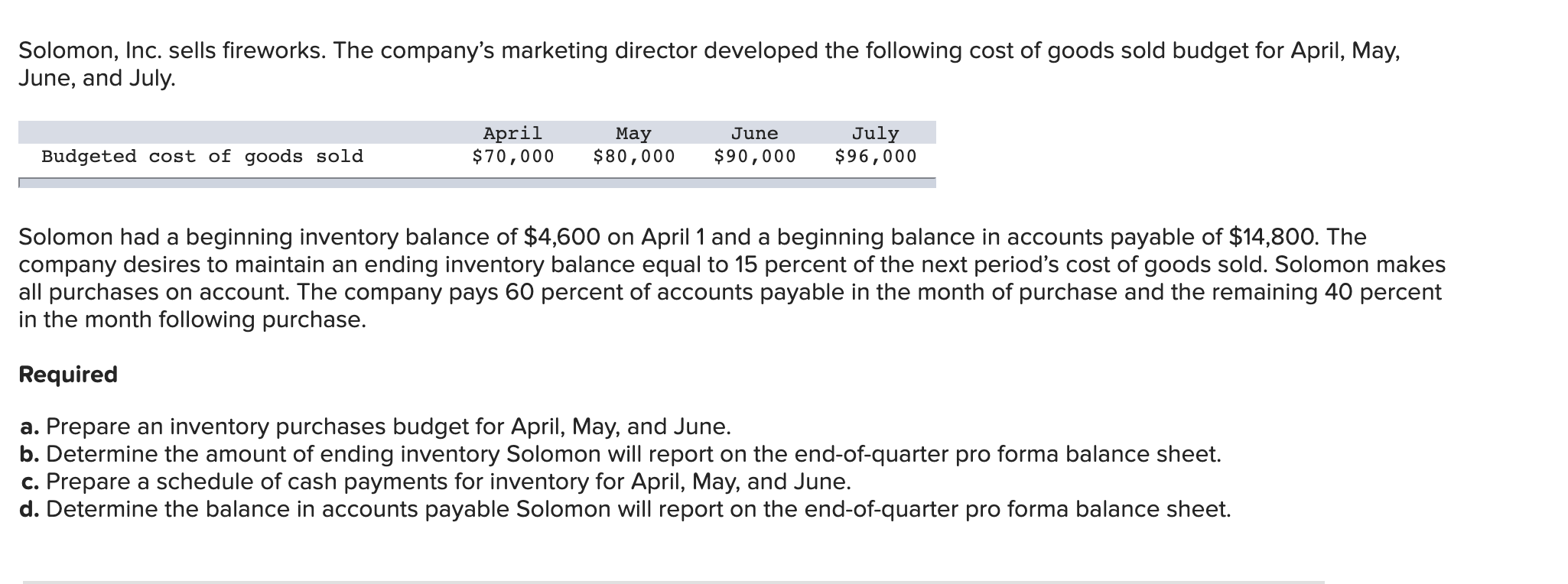The image size is (1568, 584).
Task: Click the Budgeted cost of goods sold row label
Action: [202, 157]
